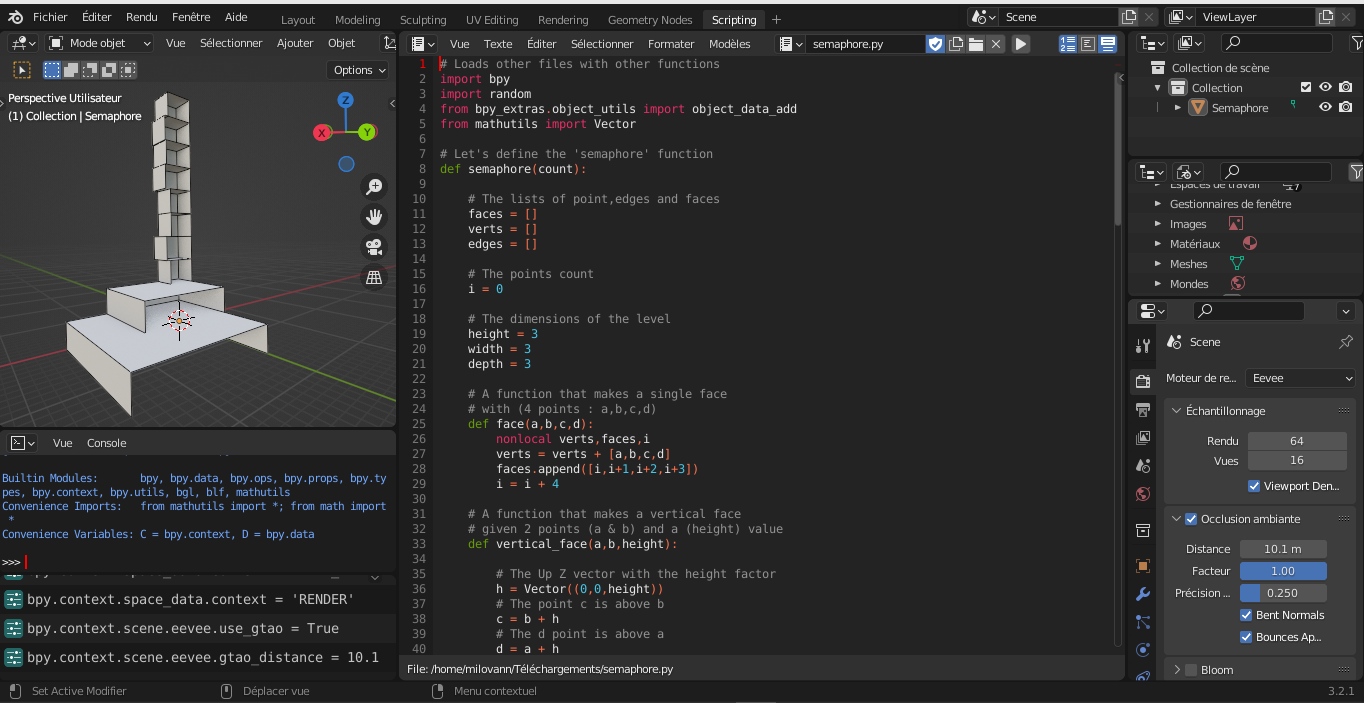Toggle line numbers display in text editor
The height and width of the screenshot is (703, 1364).
click(1068, 44)
